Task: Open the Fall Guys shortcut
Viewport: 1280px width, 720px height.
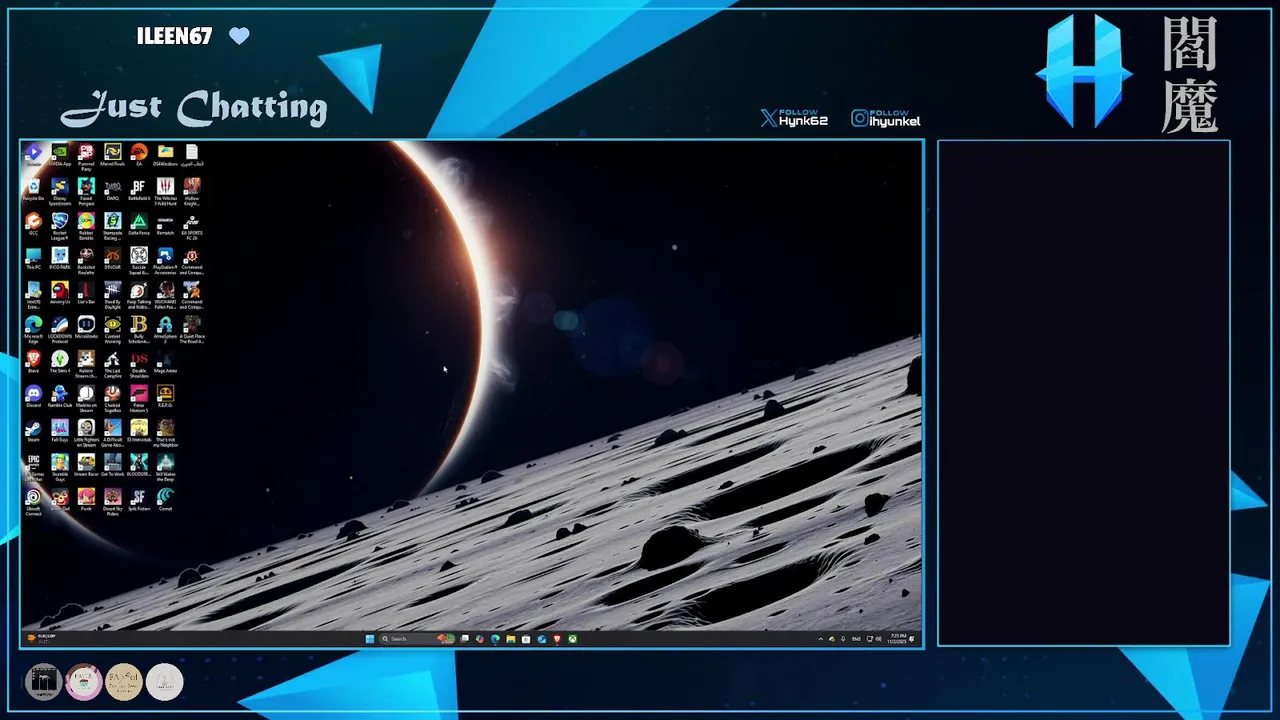Action: click(x=60, y=432)
